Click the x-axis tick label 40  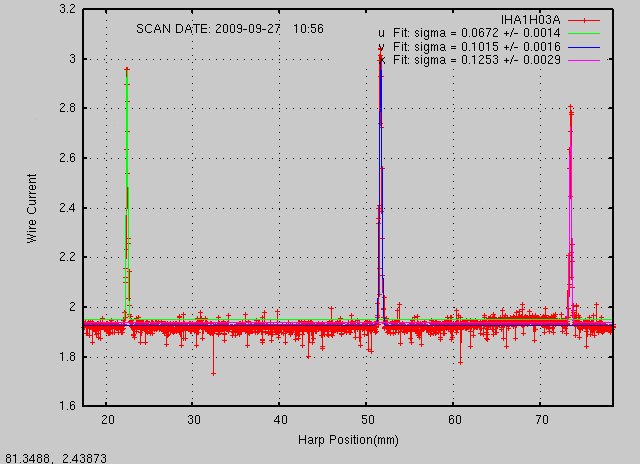280,420
